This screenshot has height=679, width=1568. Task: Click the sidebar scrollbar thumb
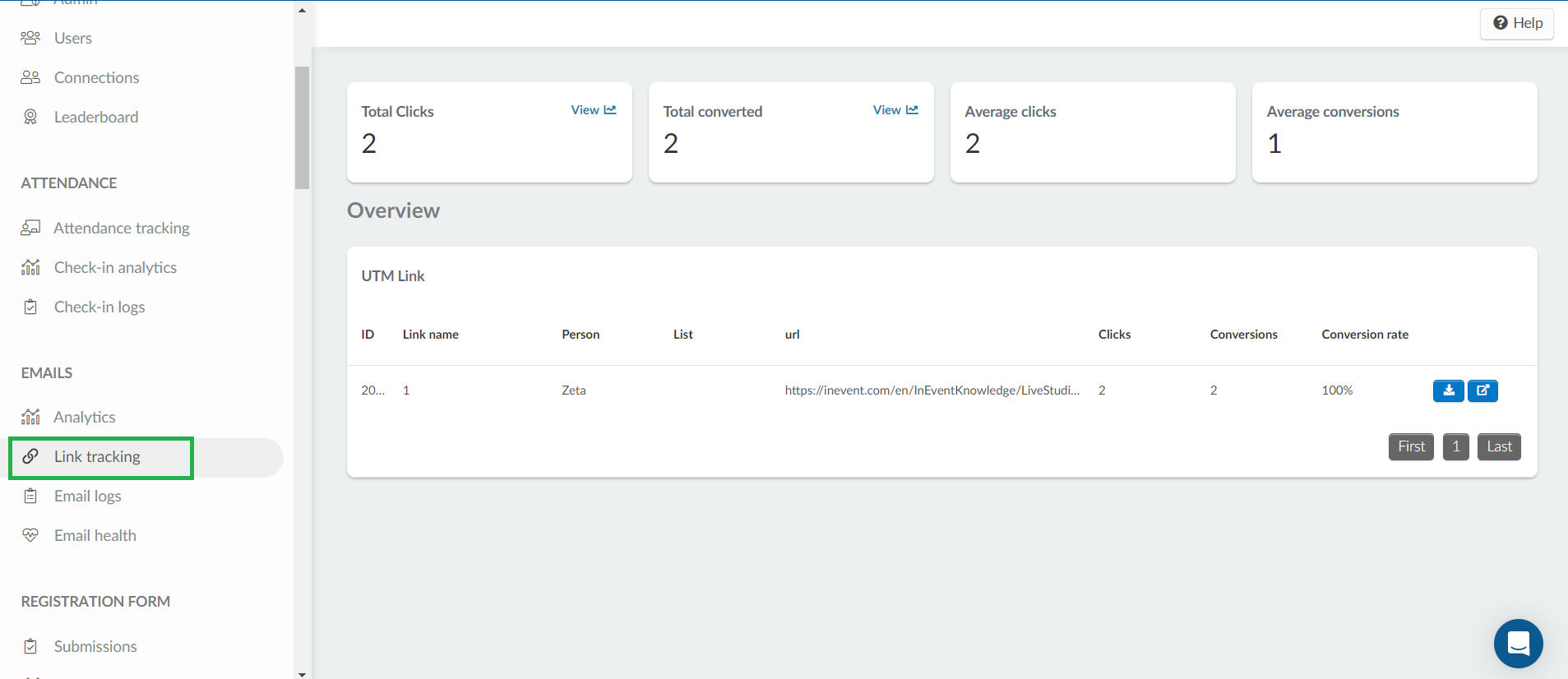[302, 127]
